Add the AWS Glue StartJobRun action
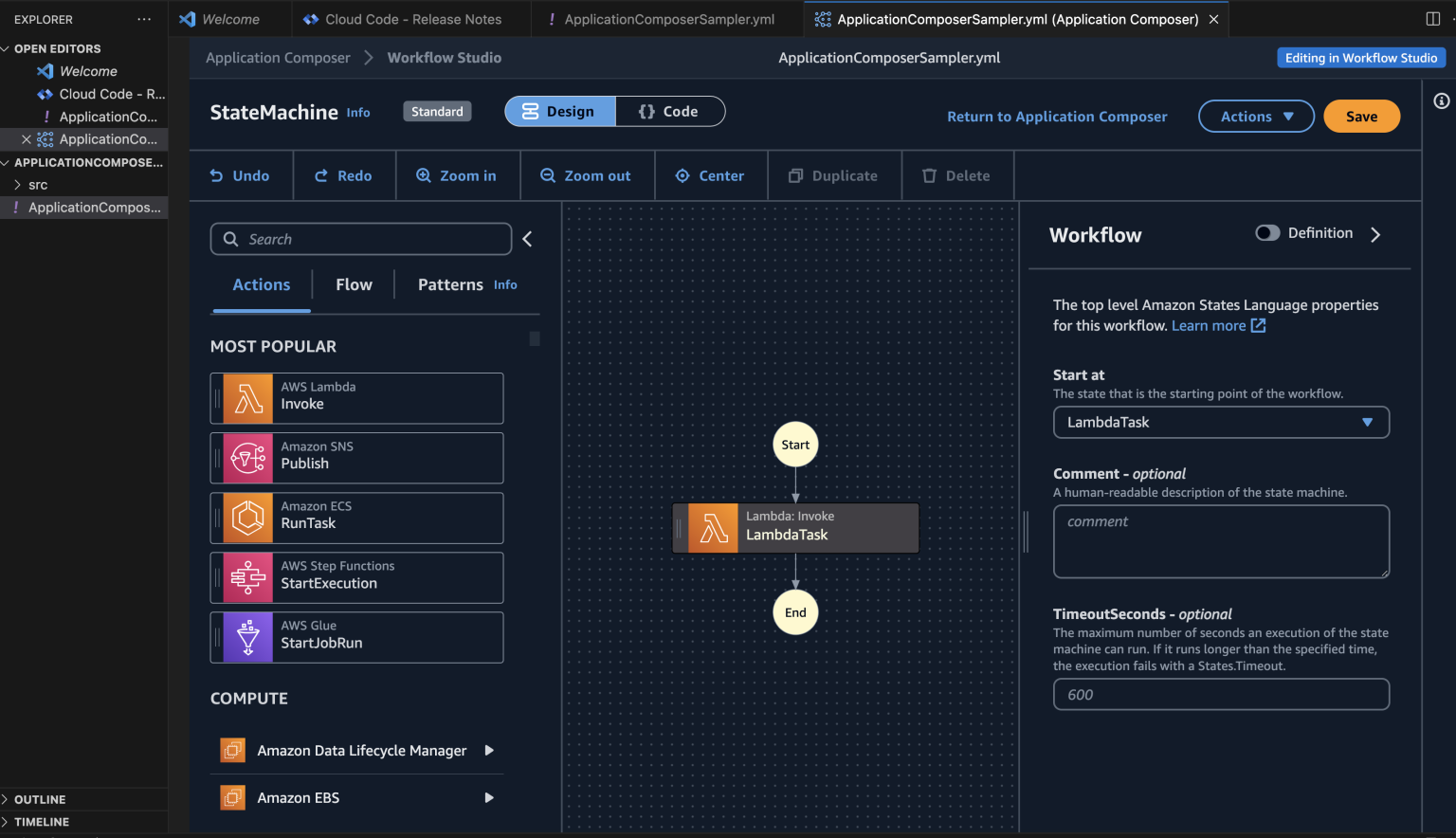The image size is (1456, 838). [x=356, y=636]
